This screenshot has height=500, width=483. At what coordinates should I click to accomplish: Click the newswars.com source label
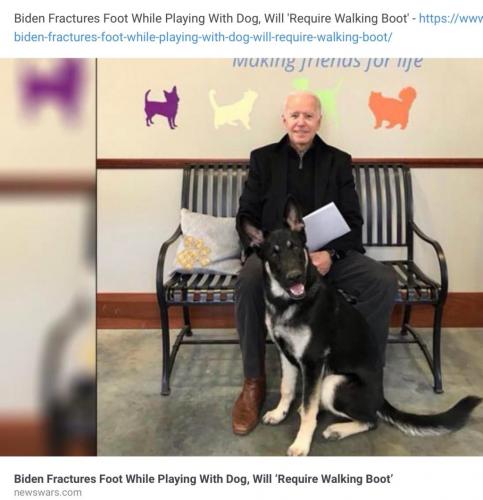48,492
